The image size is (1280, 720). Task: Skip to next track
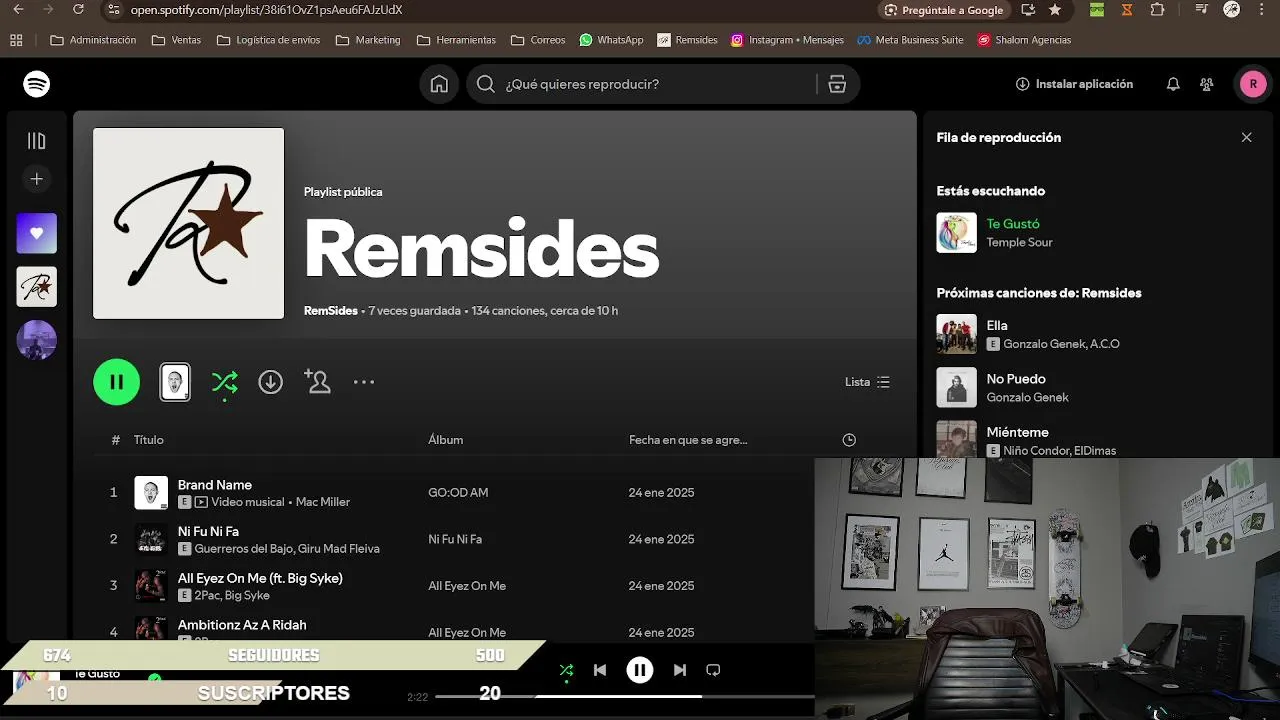[680, 670]
